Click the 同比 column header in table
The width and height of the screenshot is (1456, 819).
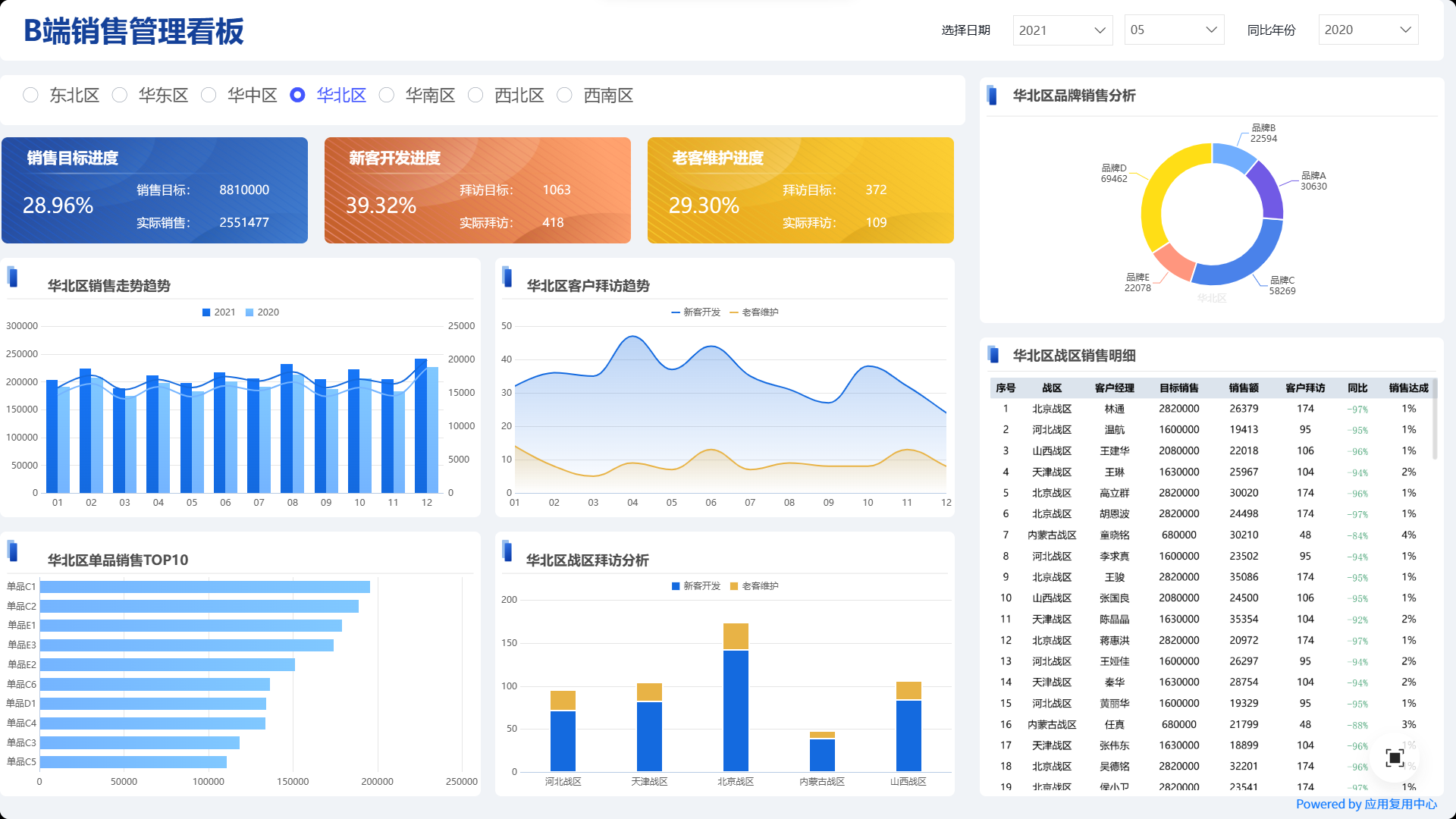point(1357,388)
